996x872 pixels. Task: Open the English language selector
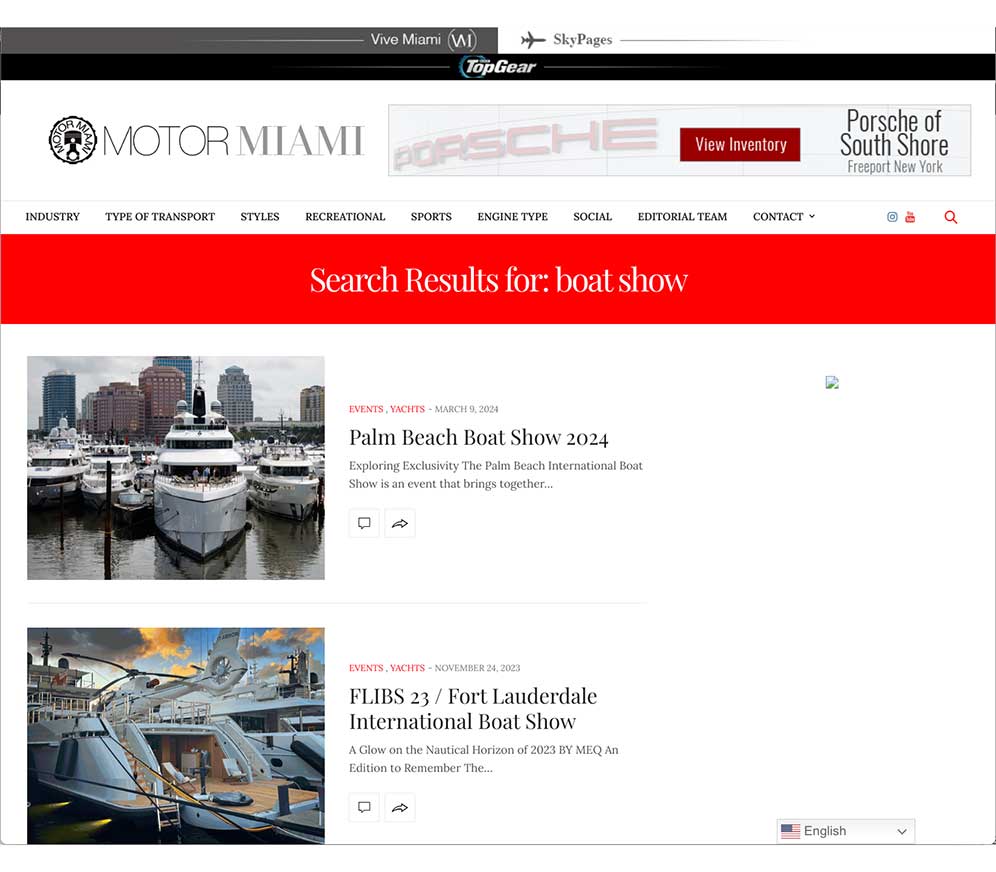pyautogui.click(x=845, y=831)
